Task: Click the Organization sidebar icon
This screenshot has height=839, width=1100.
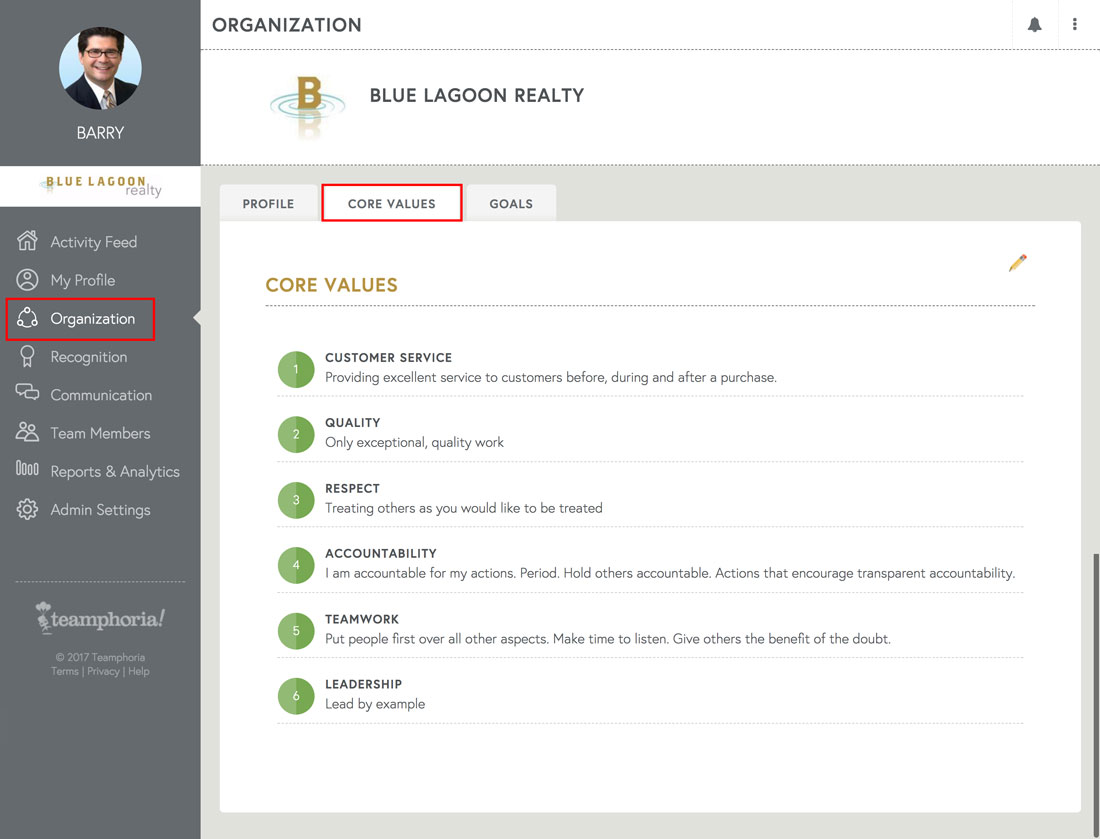Action: 27,318
